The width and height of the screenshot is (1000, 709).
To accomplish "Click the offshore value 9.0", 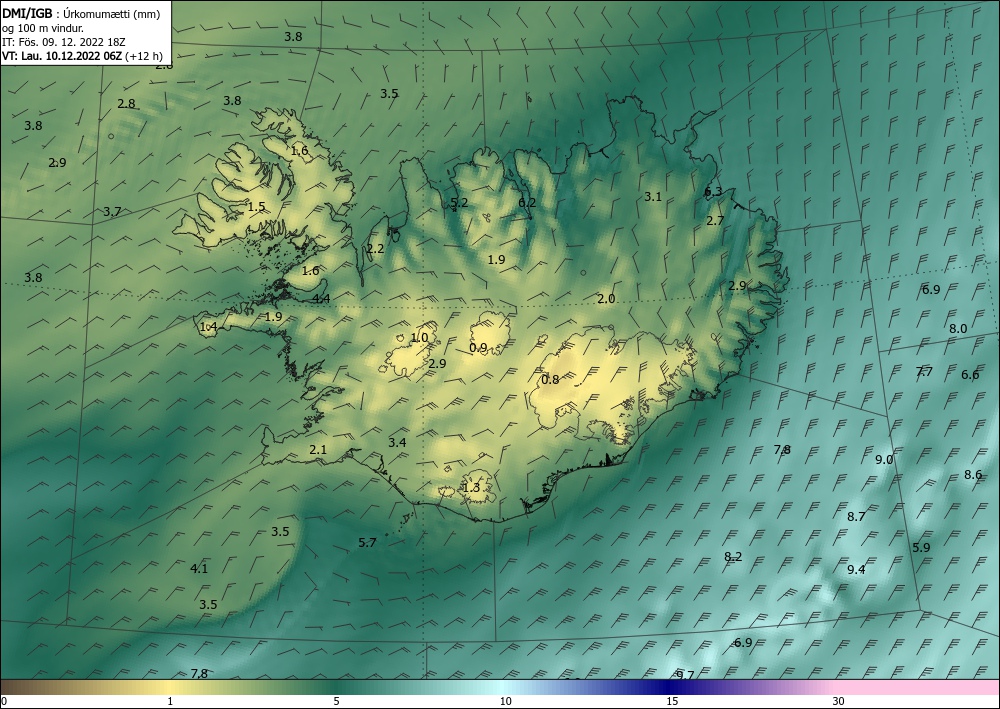I will tap(884, 460).
